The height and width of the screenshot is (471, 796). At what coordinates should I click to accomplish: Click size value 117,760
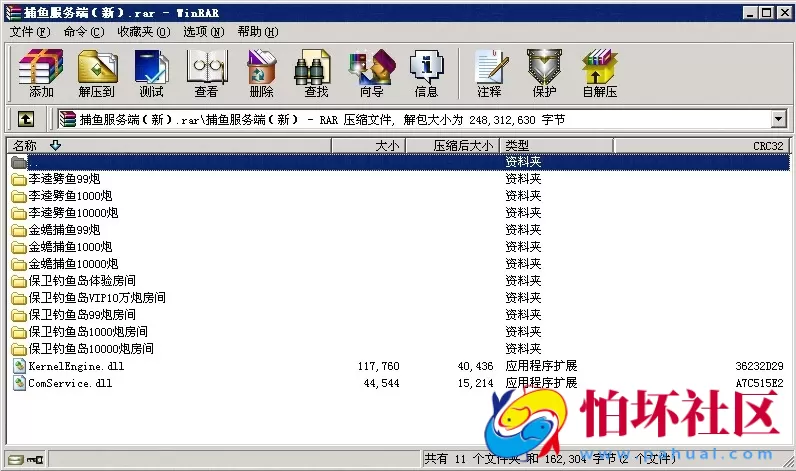pyautogui.click(x=378, y=366)
